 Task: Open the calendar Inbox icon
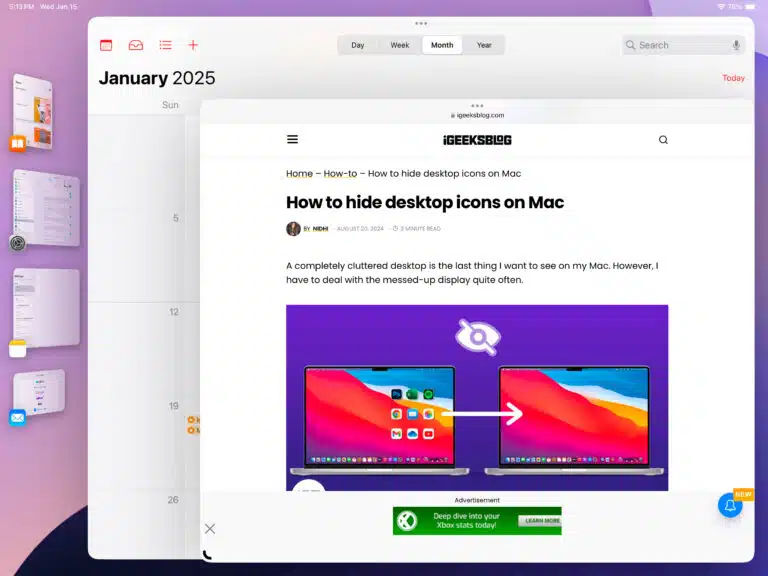(135, 45)
